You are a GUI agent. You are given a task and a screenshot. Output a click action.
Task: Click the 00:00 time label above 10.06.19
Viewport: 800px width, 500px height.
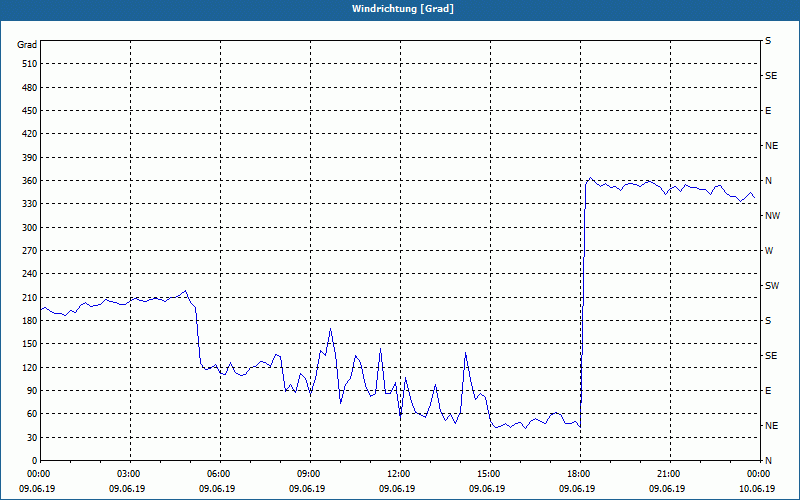point(757,474)
